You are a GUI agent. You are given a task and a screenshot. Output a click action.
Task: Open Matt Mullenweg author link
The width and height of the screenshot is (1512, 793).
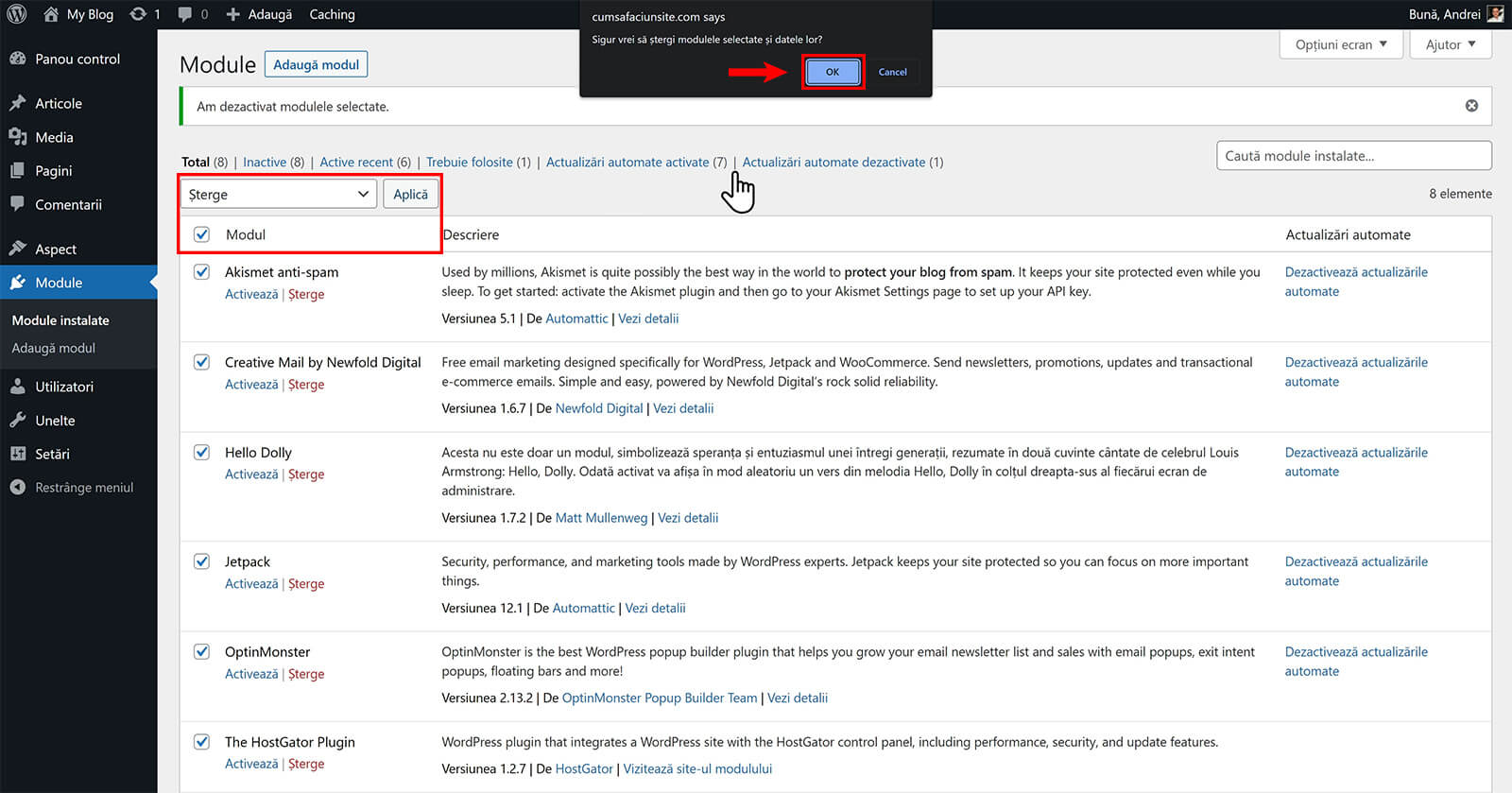(602, 518)
